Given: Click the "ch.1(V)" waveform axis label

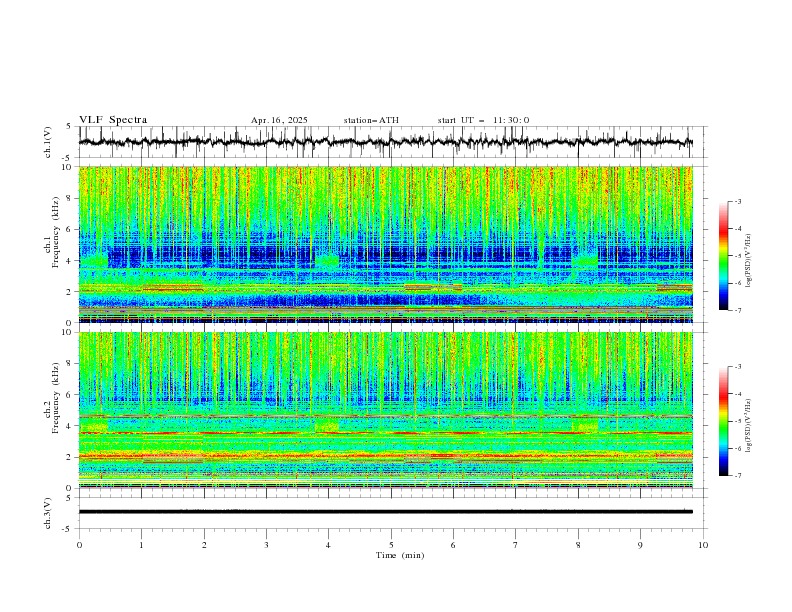Looking at the screenshot, I should [x=48, y=142].
